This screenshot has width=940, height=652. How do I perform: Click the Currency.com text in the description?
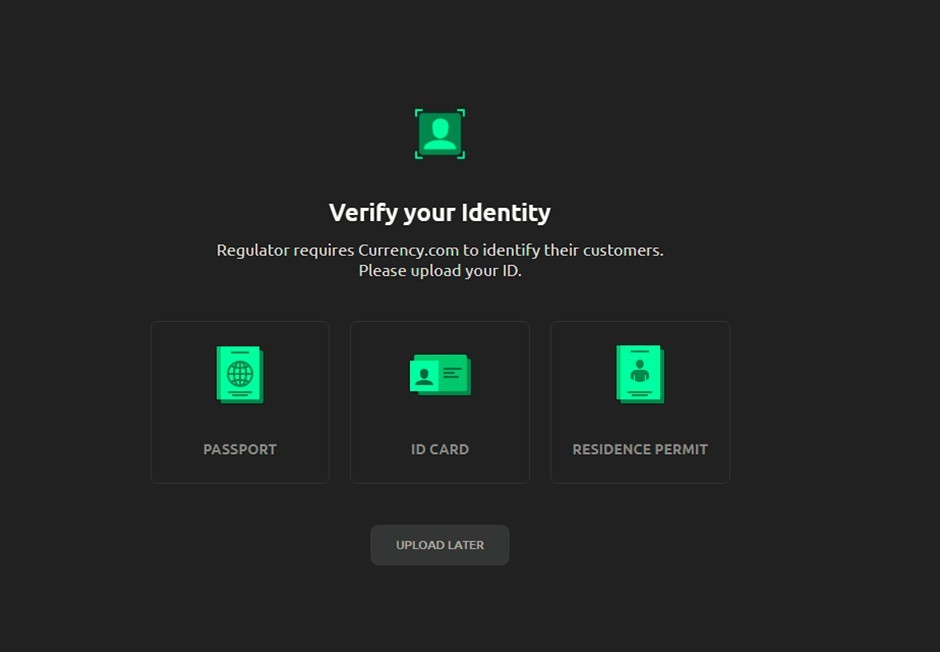408,250
